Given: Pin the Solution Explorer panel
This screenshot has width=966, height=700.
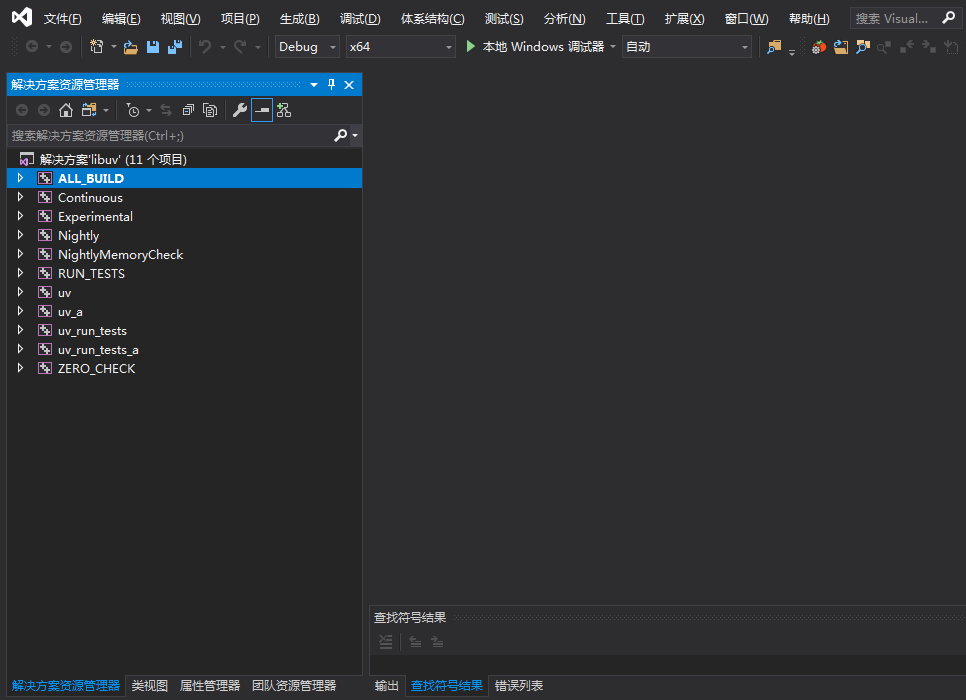Looking at the screenshot, I should (x=329, y=85).
